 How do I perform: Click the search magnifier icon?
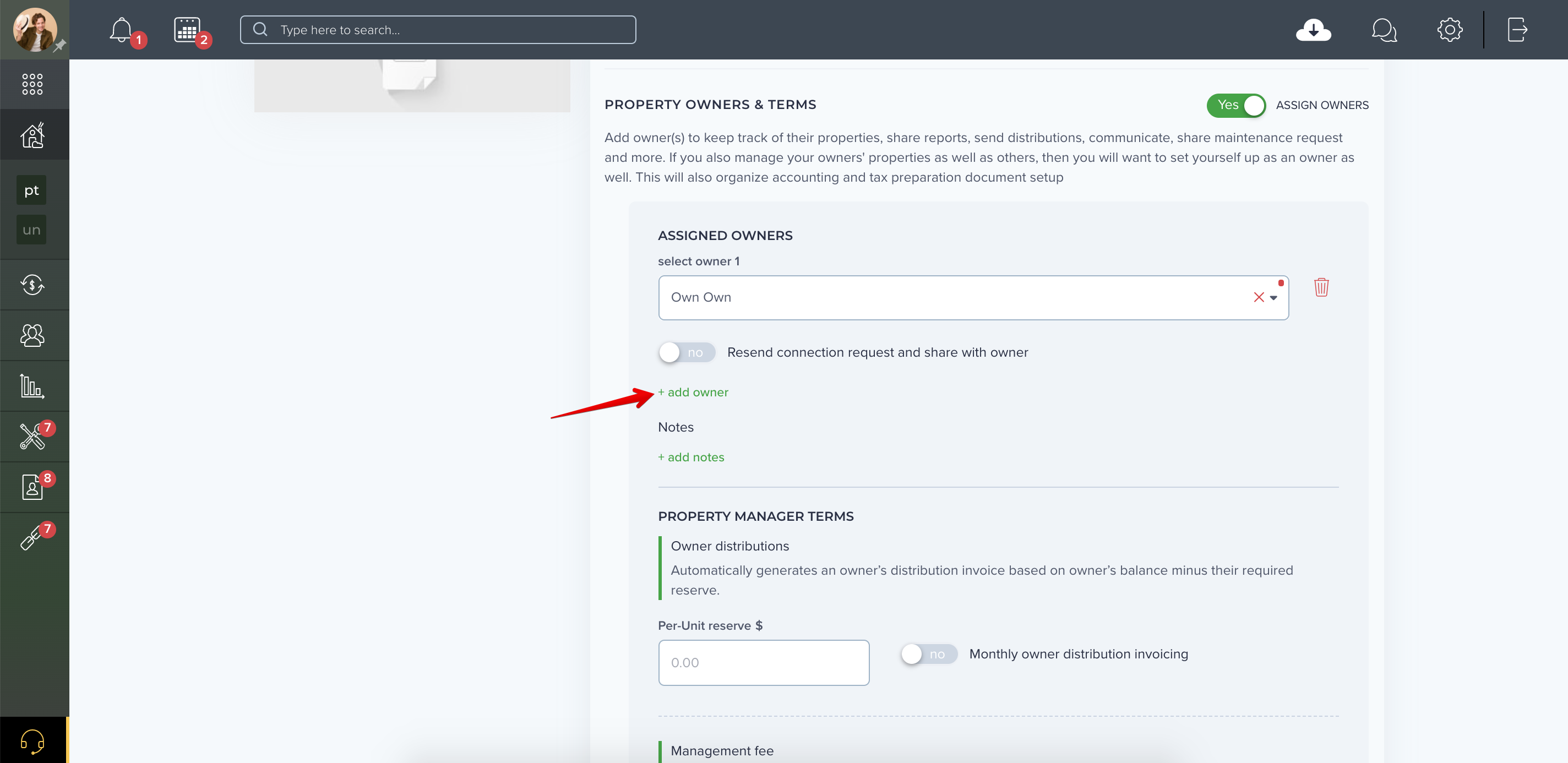pos(260,30)
